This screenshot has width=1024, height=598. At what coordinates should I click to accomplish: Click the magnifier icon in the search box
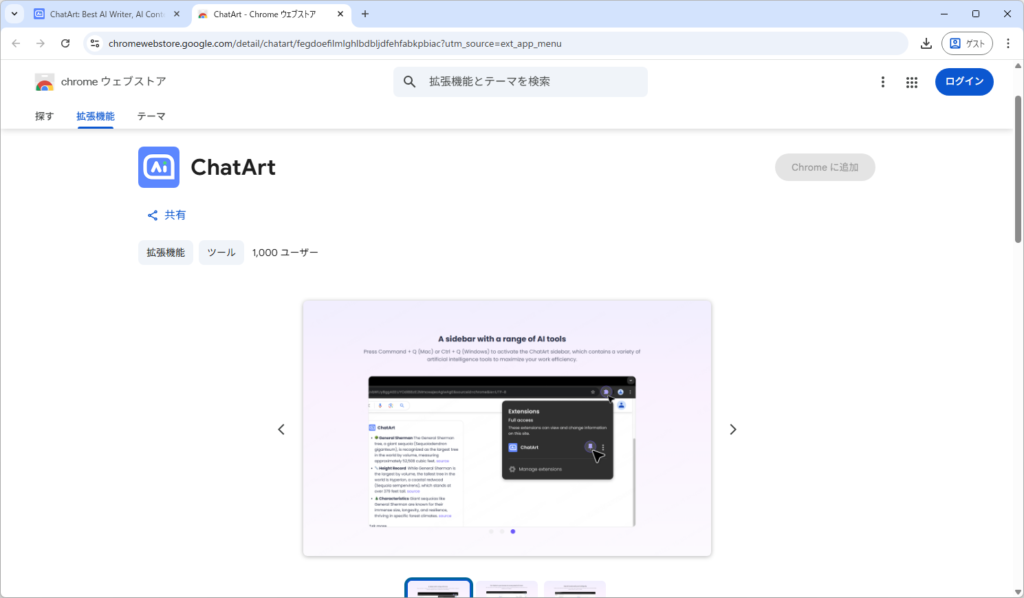(410, 82)
